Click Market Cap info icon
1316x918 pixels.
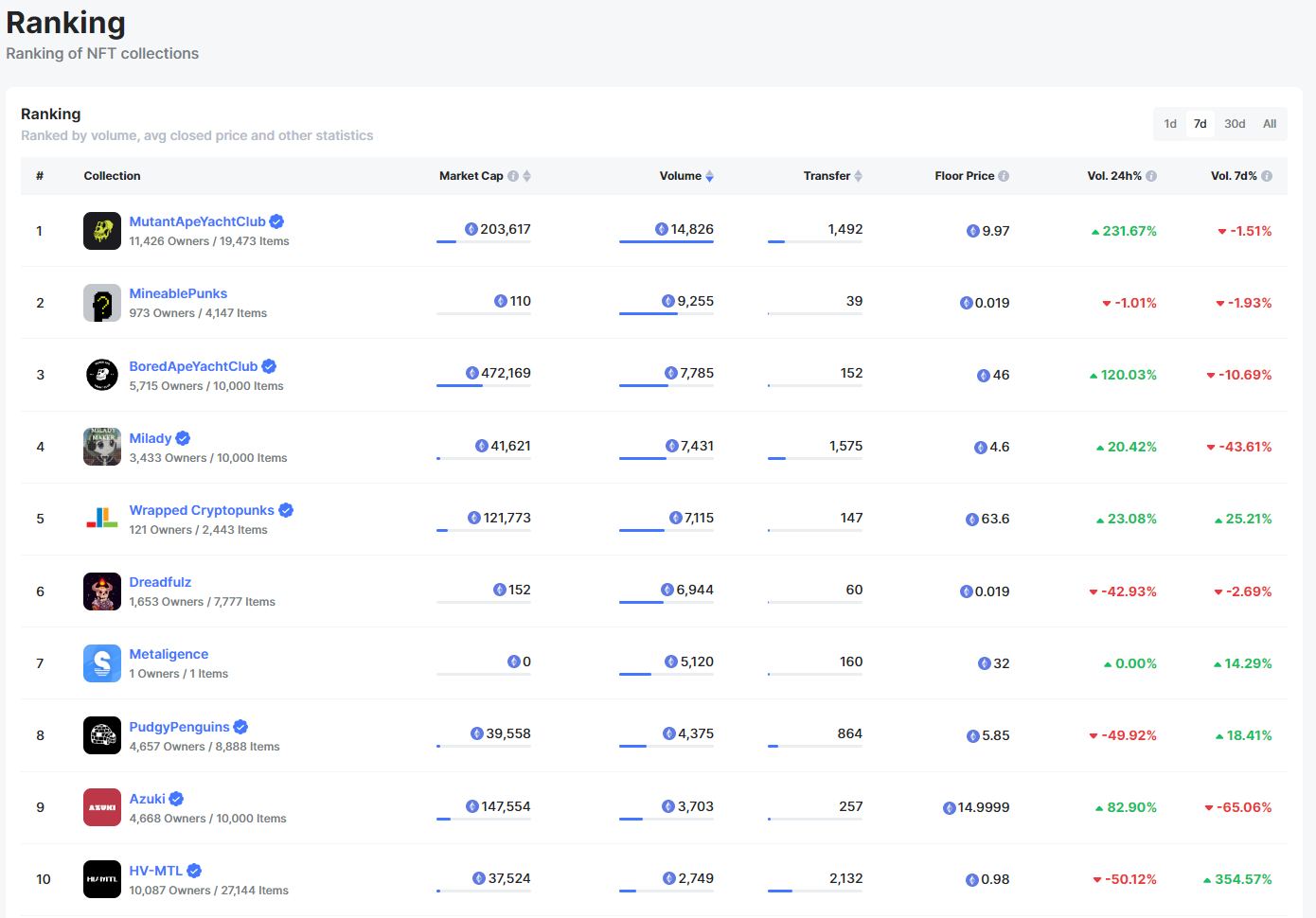click(x=513, y=176)
